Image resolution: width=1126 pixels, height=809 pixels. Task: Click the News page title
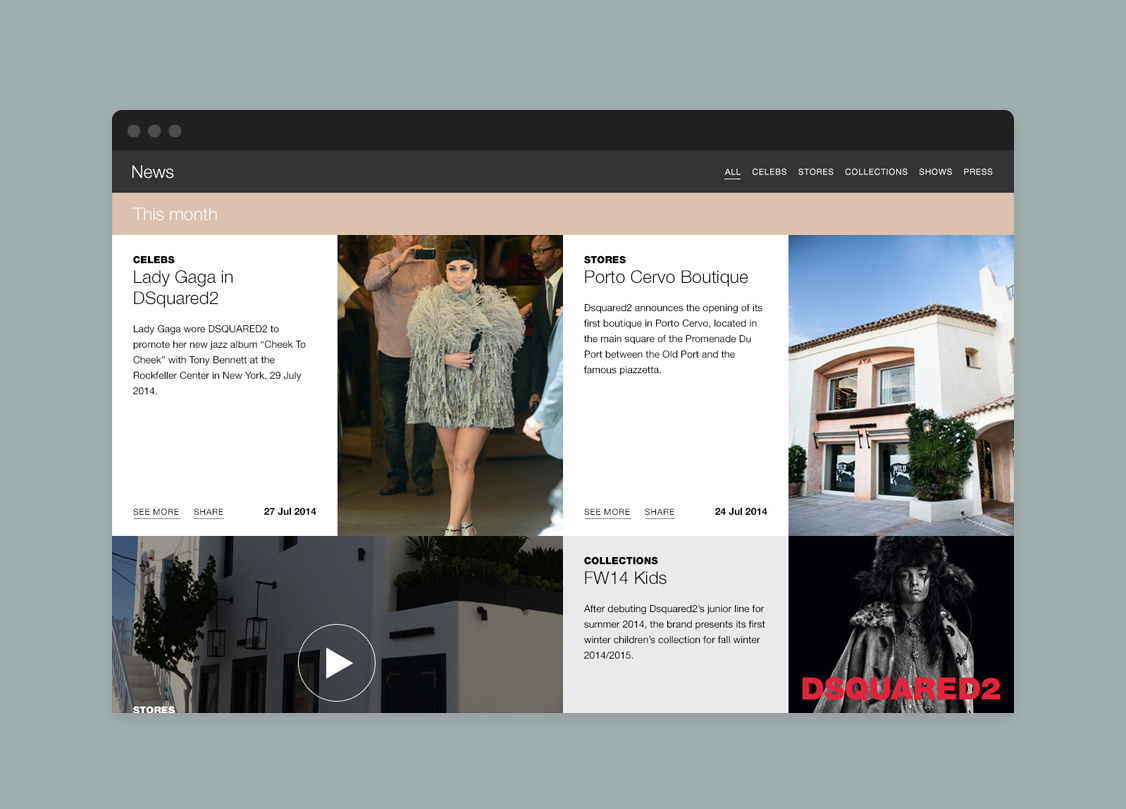[x=152, y=172]
